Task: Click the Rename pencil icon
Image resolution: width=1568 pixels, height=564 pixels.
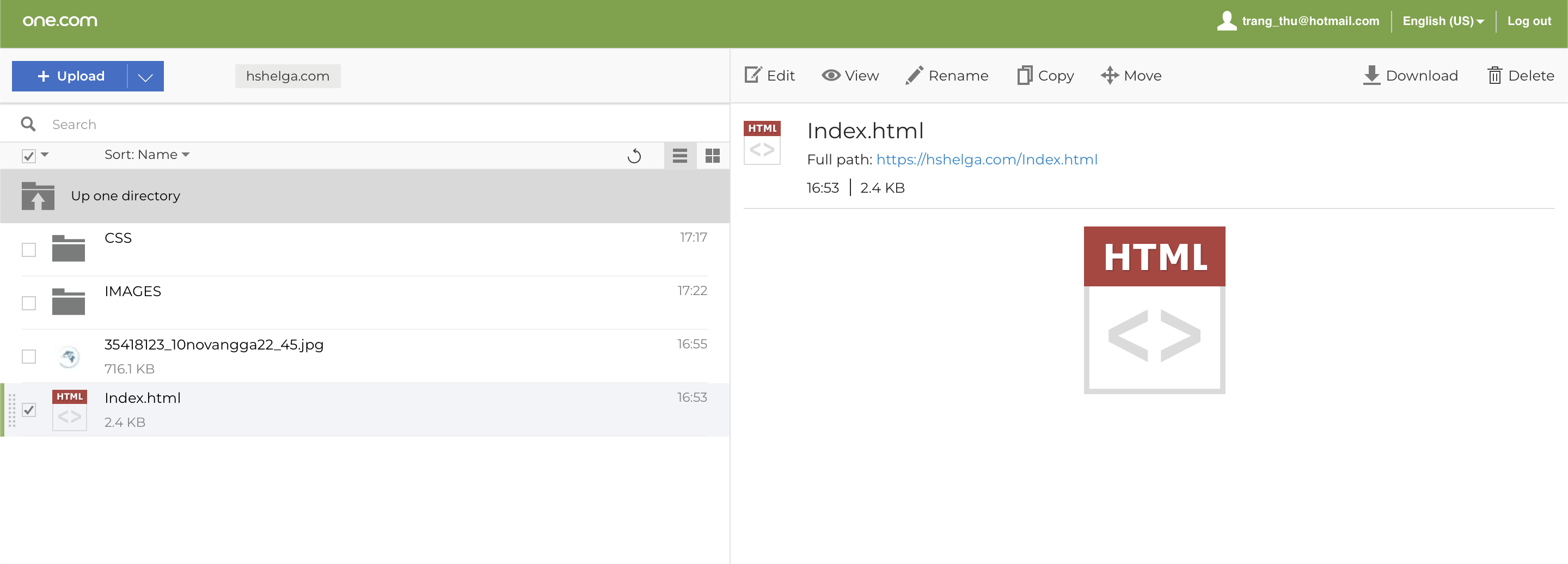Action: tap(914, 76)
